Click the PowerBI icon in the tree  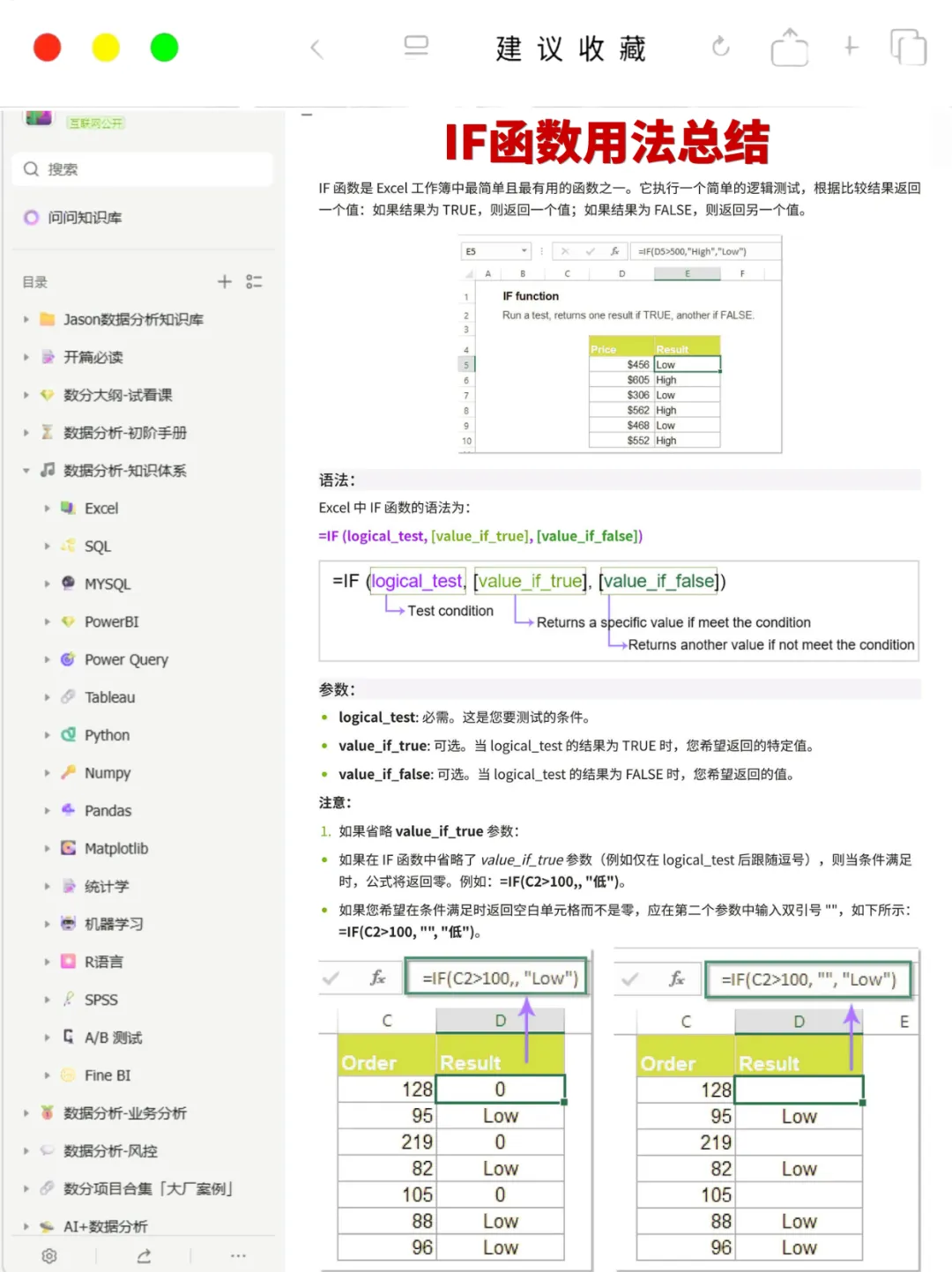pos(68,621)
